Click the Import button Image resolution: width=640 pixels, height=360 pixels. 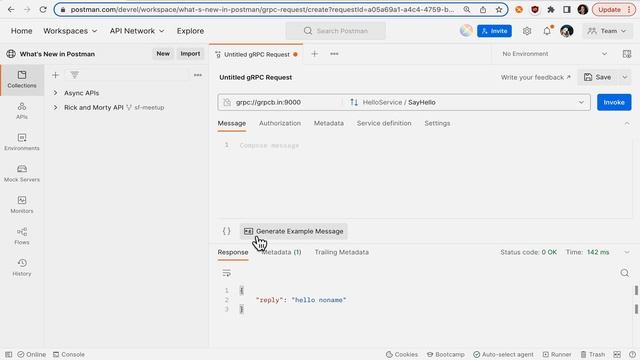(x=190, y=54)
